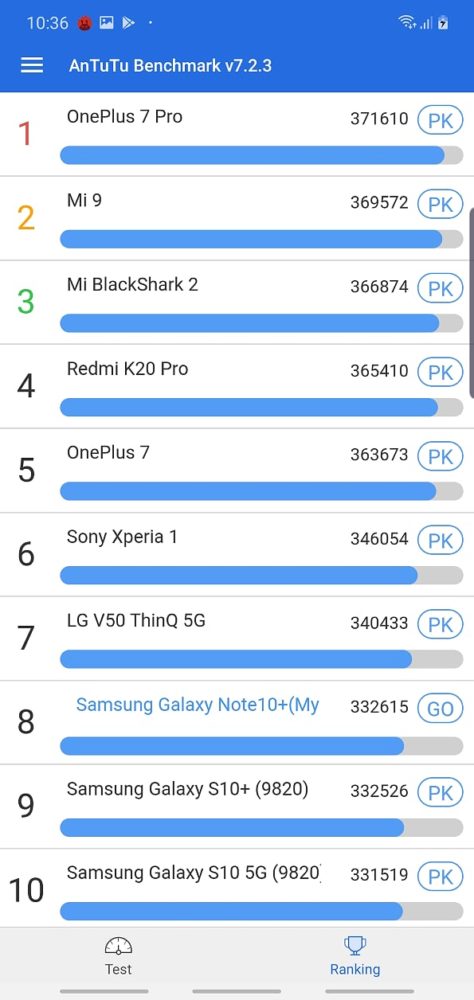Image resolution: width=474 pixels, height=1000 pixels.
Task: Tap the Test speedometer icon
Action: pyautogui.click(x=118, y=946)
